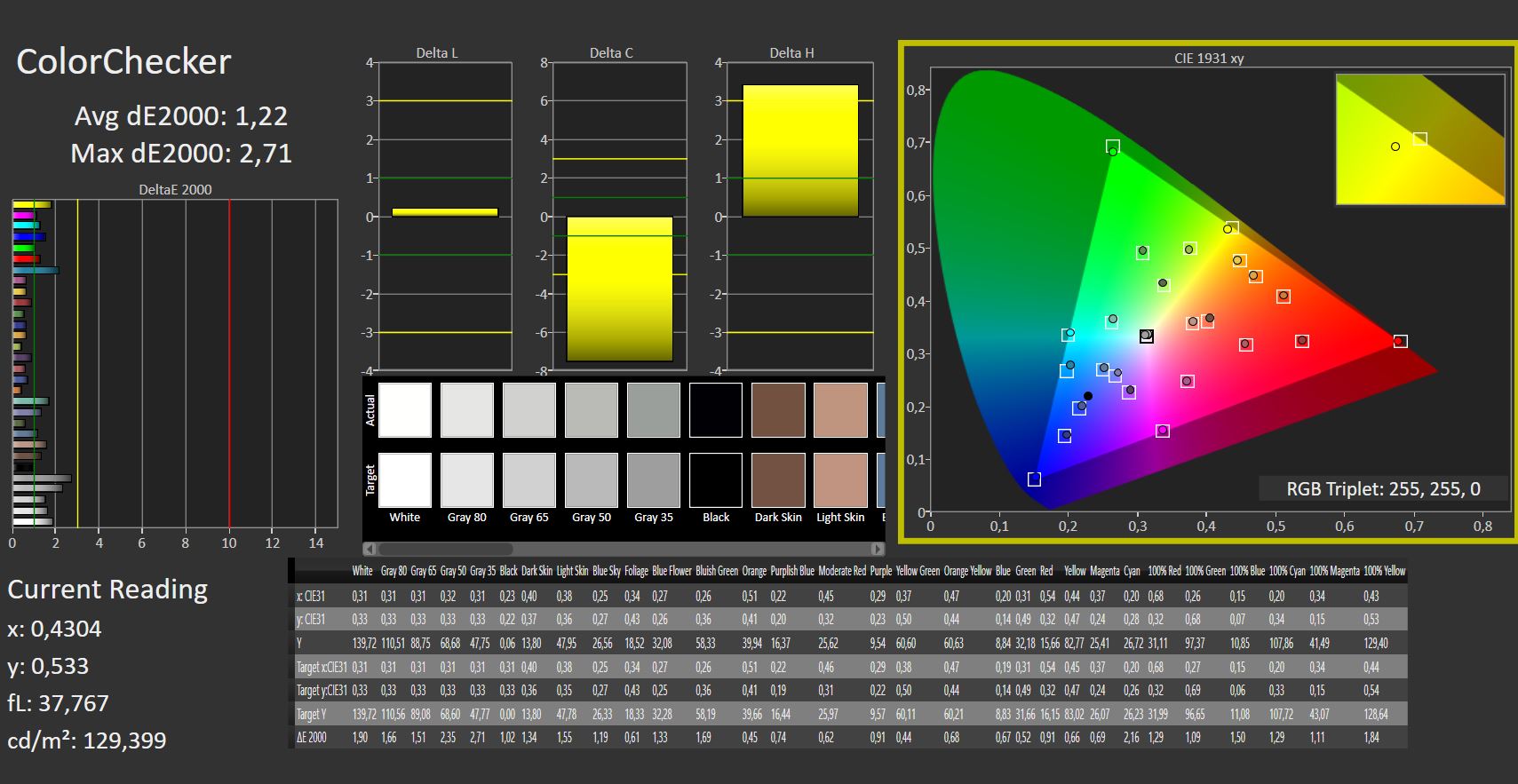Select the Actual White swatch
This screenshot has width=1518, height=784.
pyautogui.click(x=405, y=410)
